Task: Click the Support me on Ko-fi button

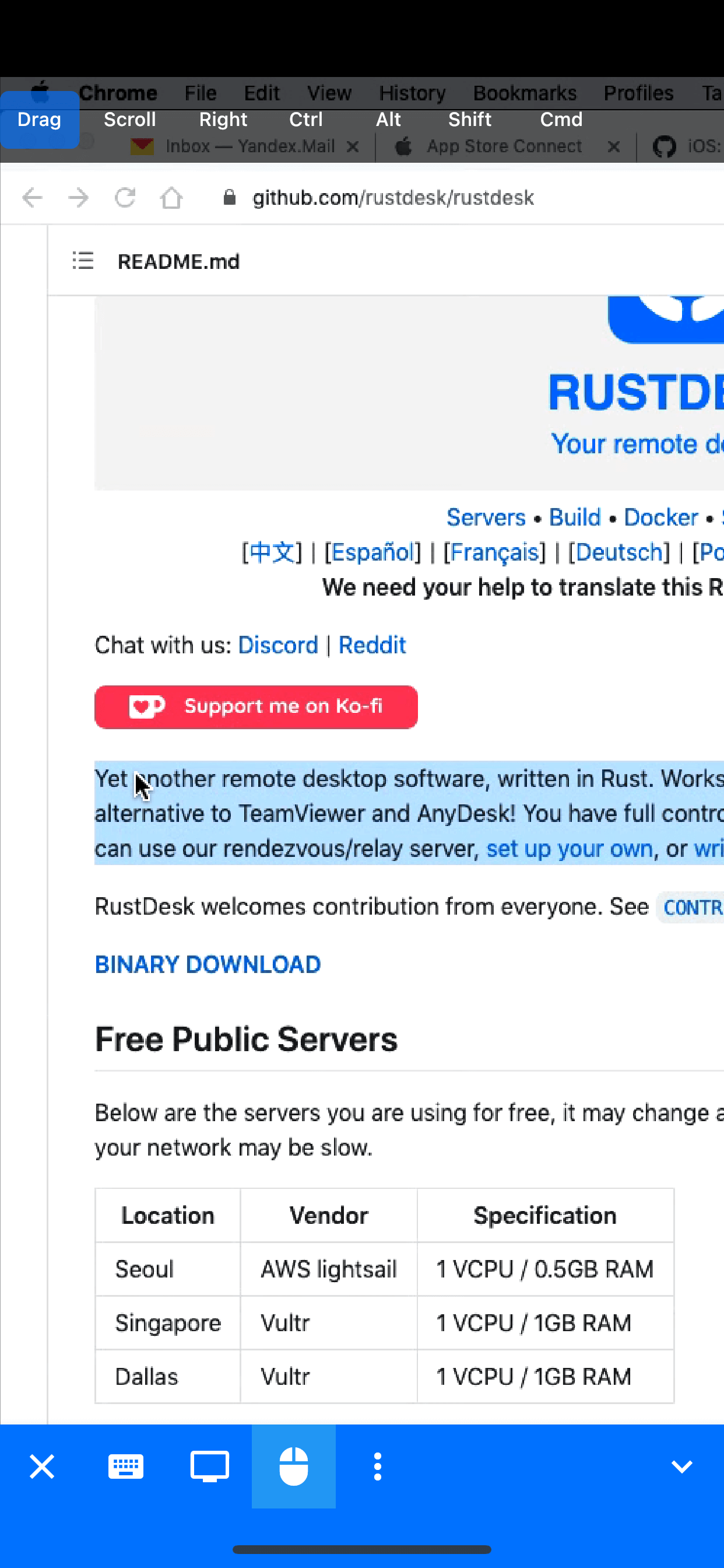Action: (256, 706)
